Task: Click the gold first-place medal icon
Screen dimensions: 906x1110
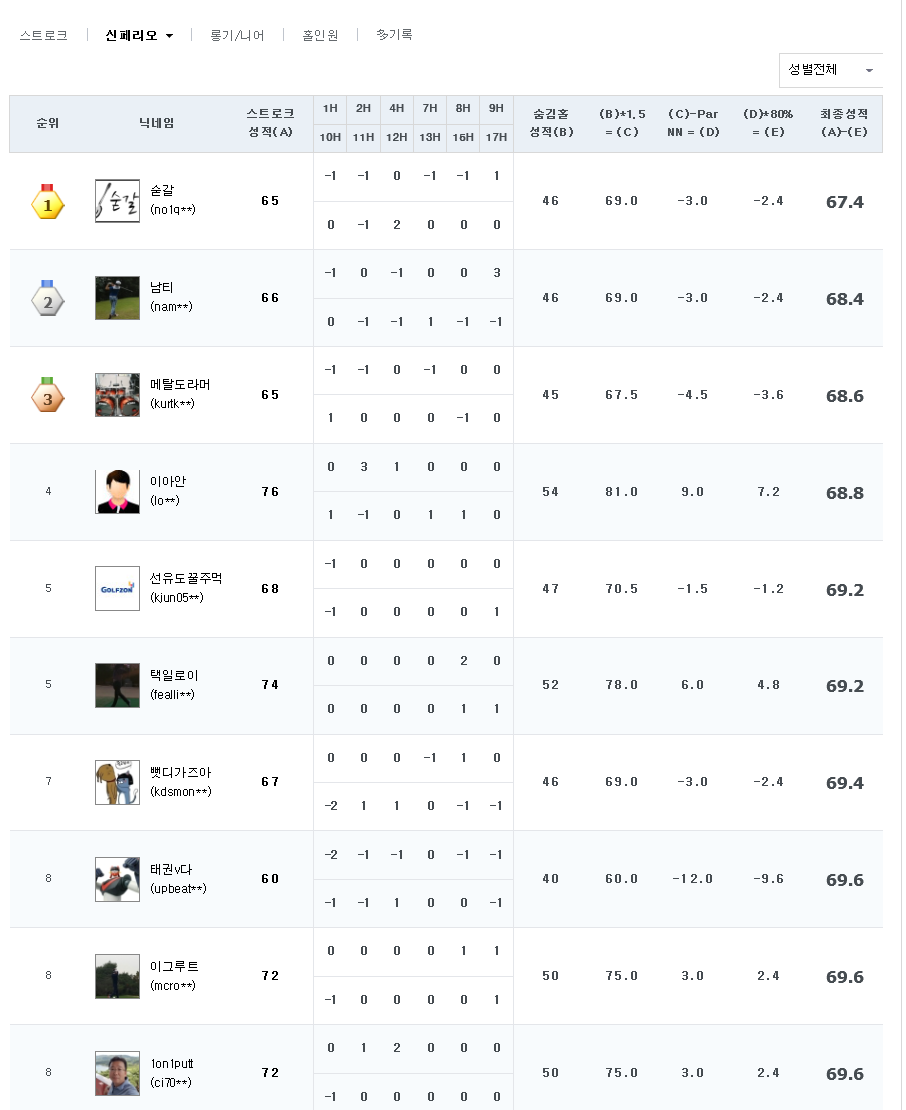Action: [x=47, y=202]
